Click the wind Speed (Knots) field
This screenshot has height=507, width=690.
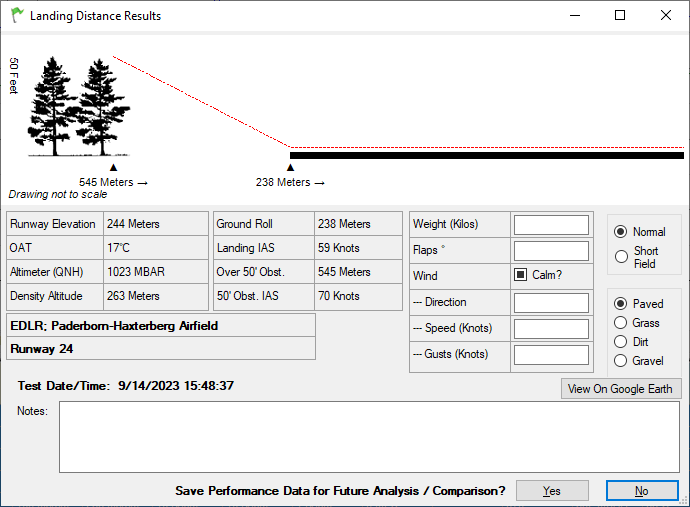pos(551,329)
